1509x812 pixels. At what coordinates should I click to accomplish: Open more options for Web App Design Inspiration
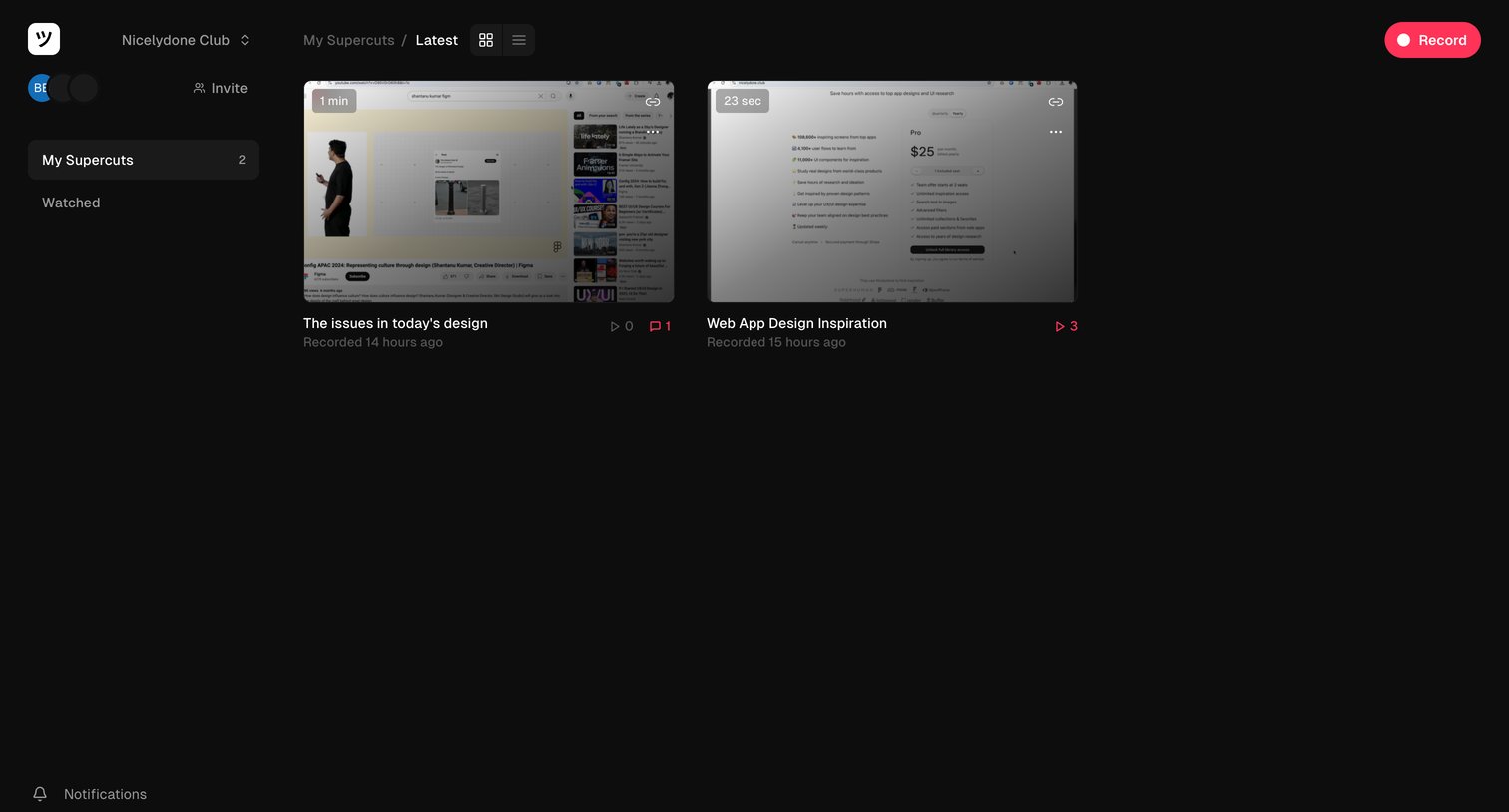(1056, 132)
